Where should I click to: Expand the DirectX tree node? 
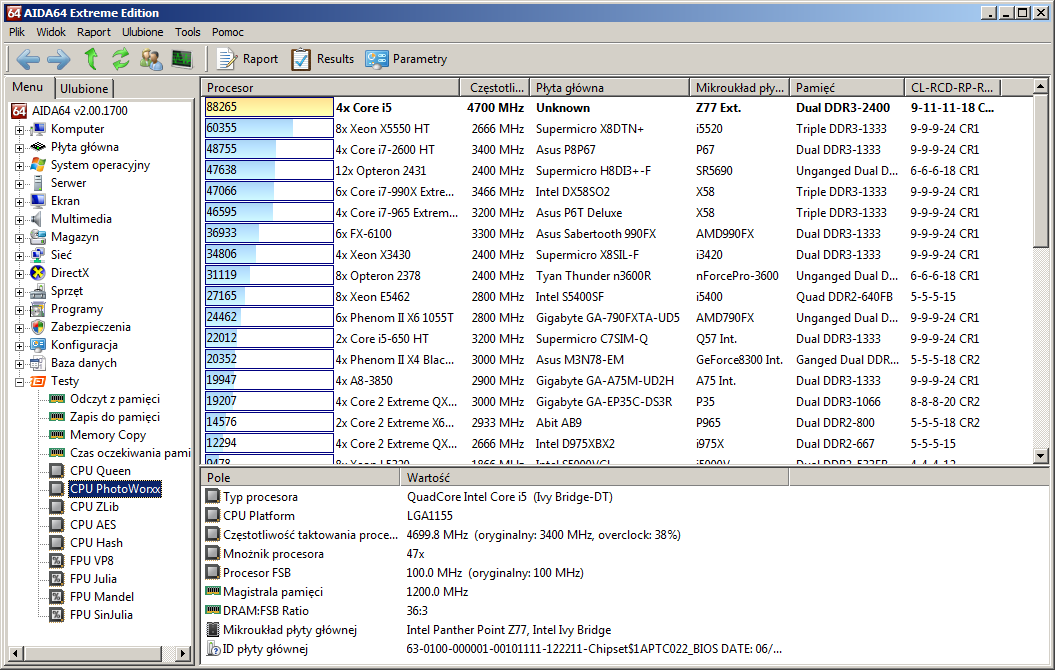coord(20,274)
